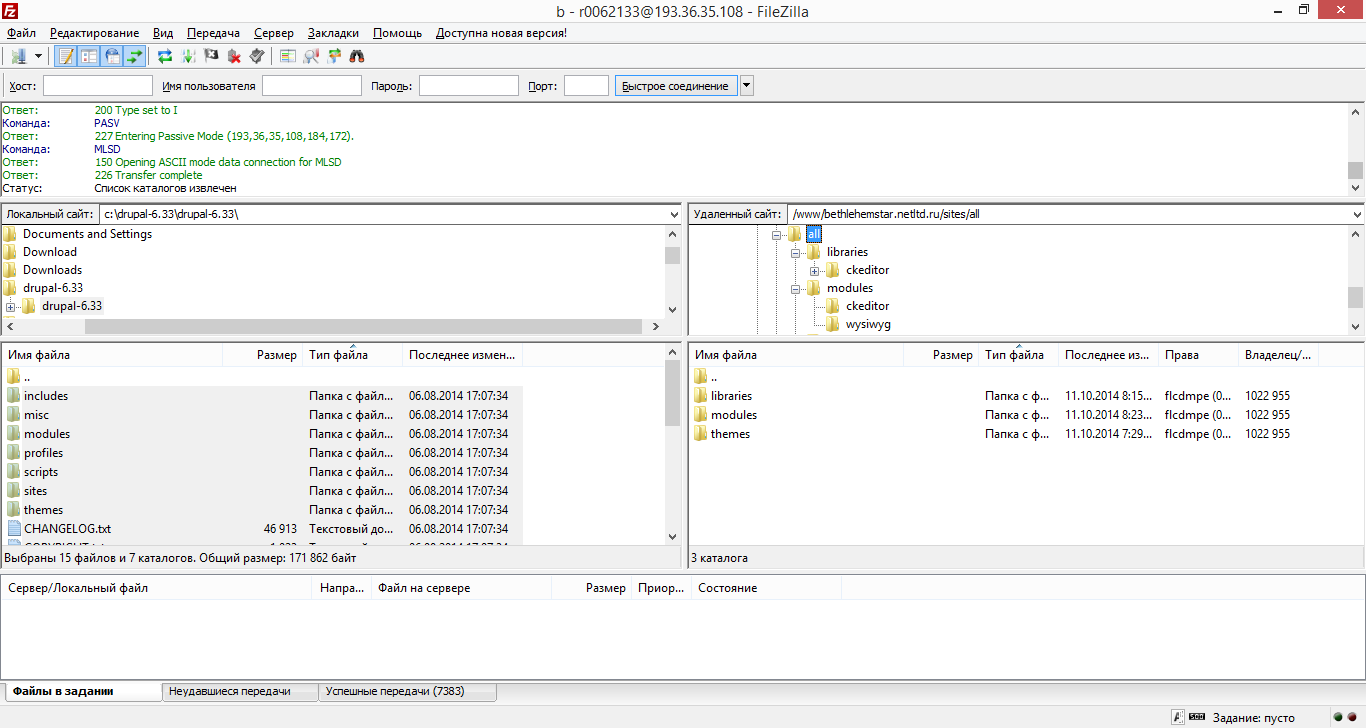Toggle directory comparison icon
Image resolution: width=1366 pixels, height=728 pixels.
coord(311,56)
